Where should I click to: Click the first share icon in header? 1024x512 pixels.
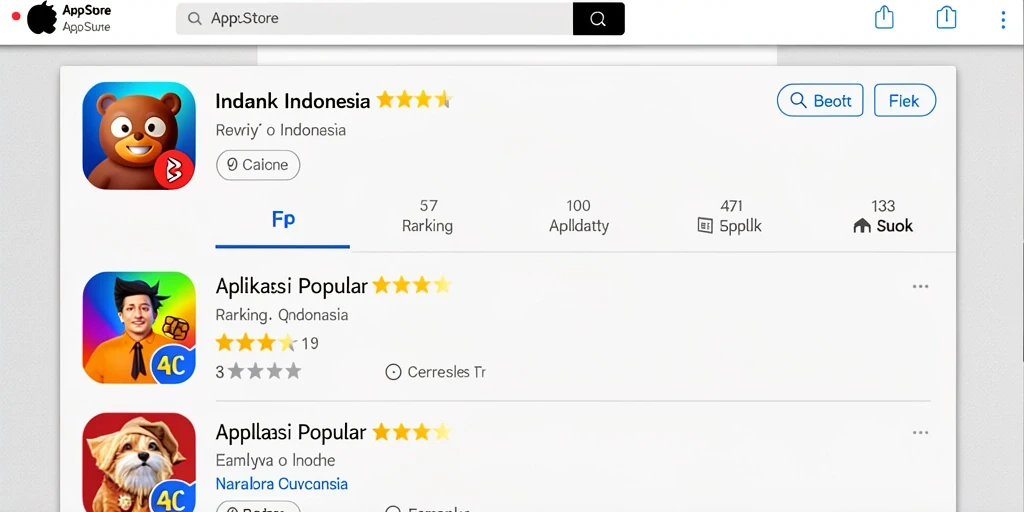[x=884, y=18]
